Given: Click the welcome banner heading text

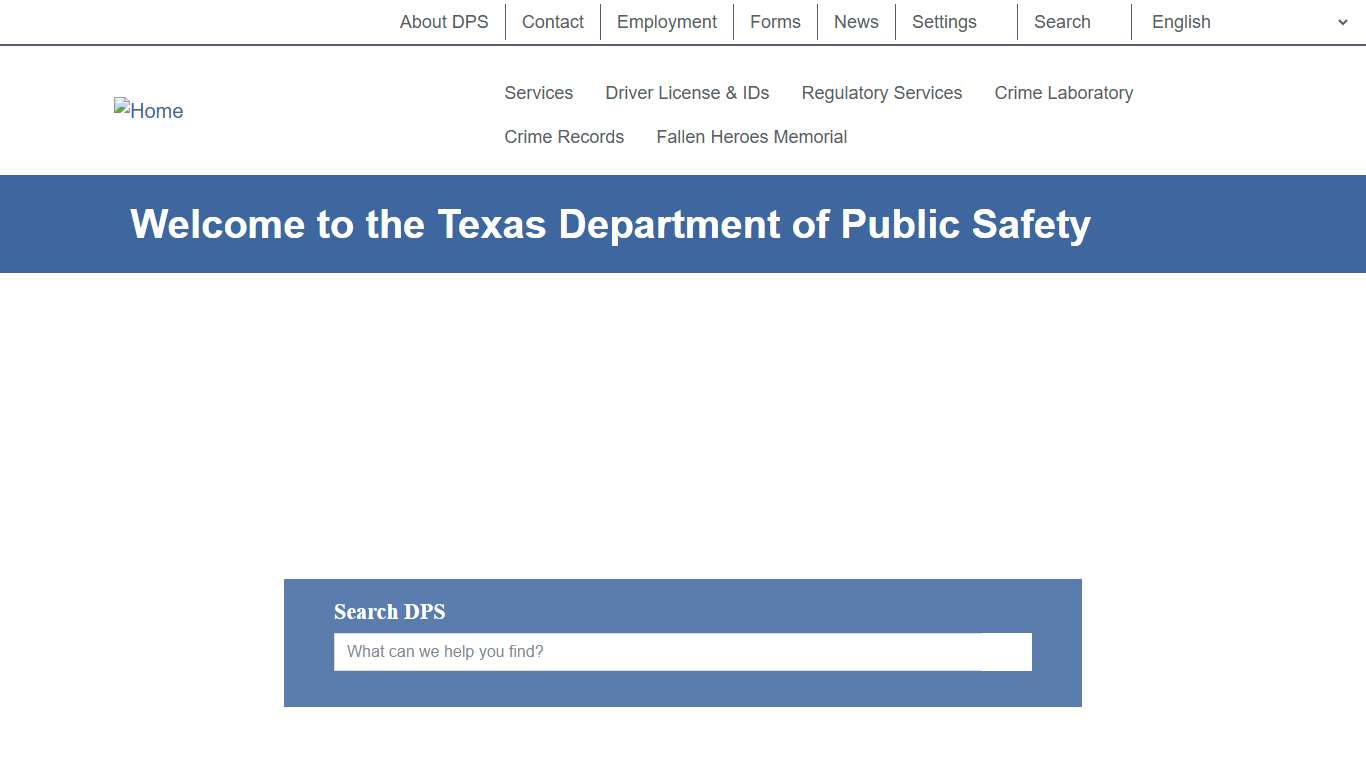Looking at the screenshot, I should point(610,224).
